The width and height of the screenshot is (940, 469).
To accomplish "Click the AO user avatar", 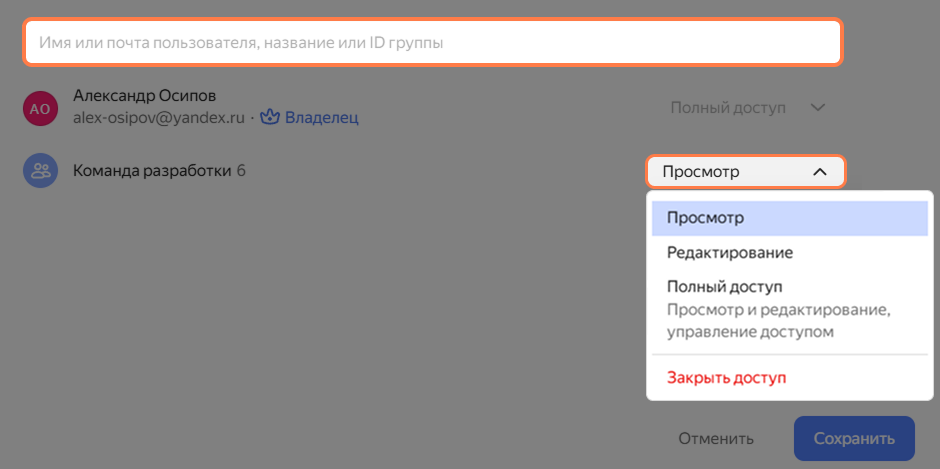I will pyautogui.click(x=40, y=108).
